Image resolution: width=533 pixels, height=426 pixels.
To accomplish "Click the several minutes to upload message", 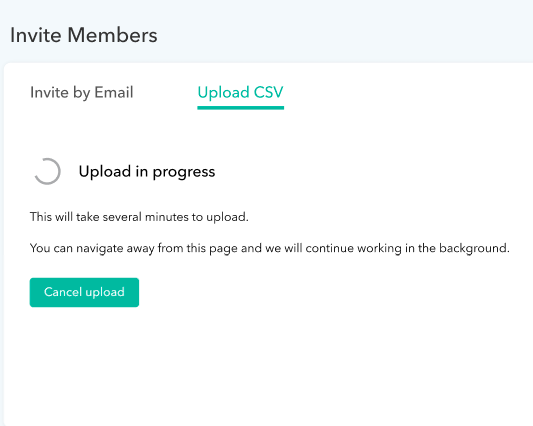I will 139,217.
